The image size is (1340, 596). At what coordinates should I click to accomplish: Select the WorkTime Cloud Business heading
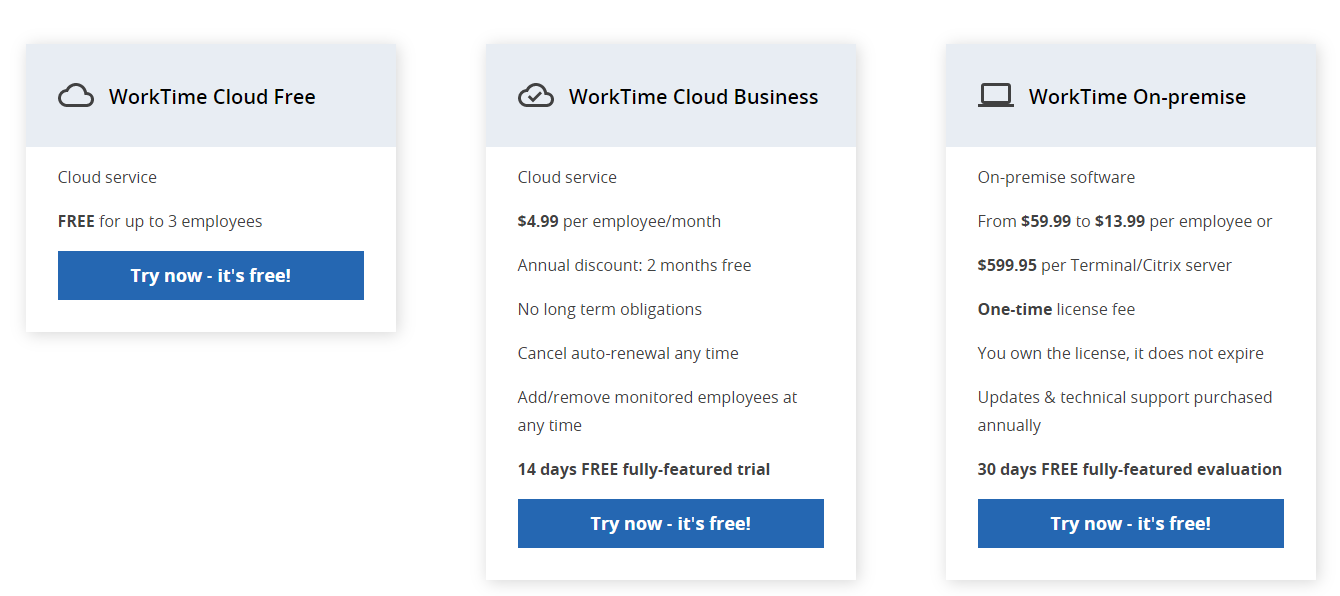pos(694,97)
